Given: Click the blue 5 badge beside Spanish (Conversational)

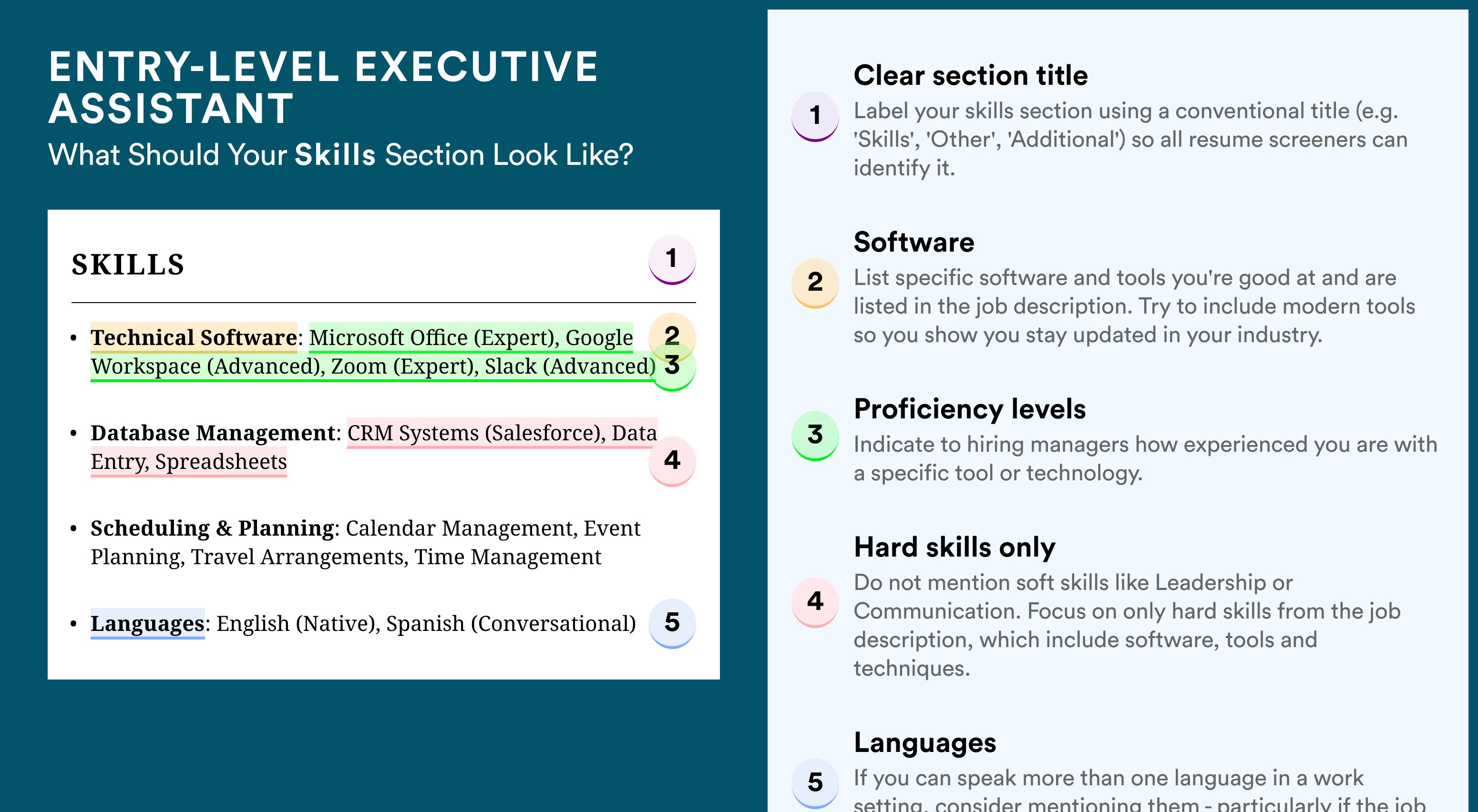Looking at the screenshot, I should (x=671, y=623).
